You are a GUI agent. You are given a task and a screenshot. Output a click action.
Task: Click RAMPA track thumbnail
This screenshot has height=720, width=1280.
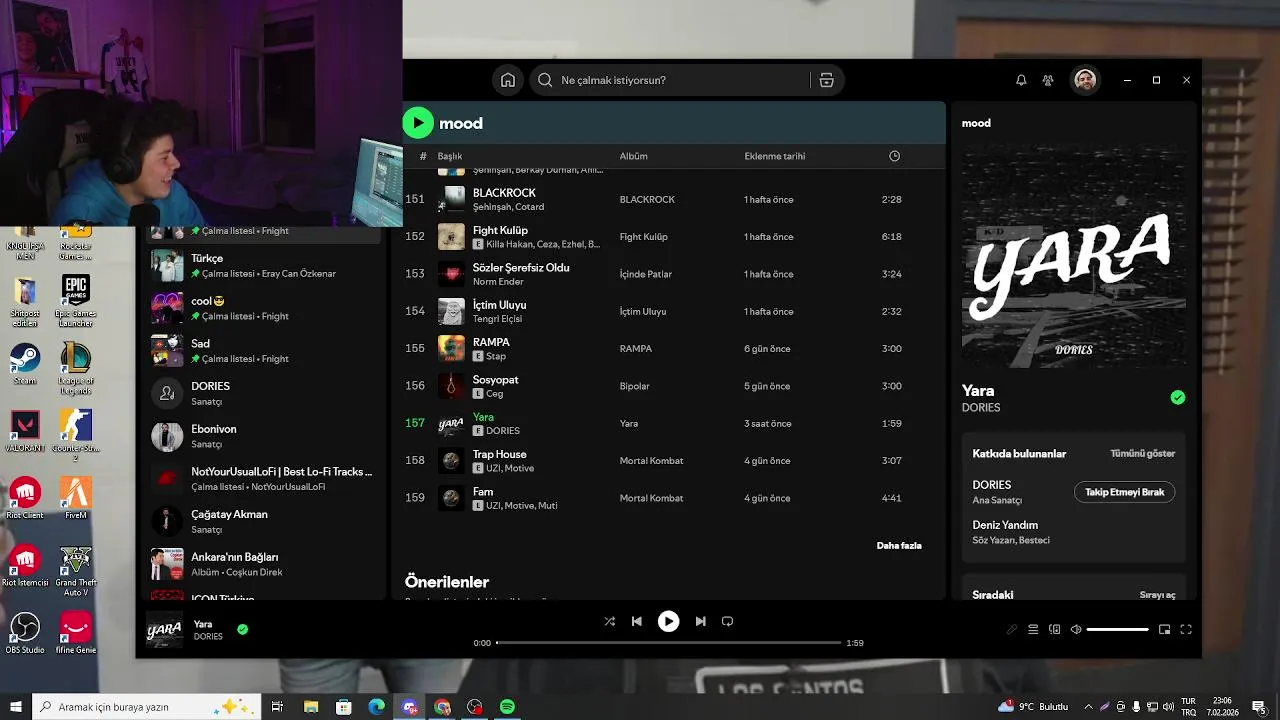click(x=452, y=348)
